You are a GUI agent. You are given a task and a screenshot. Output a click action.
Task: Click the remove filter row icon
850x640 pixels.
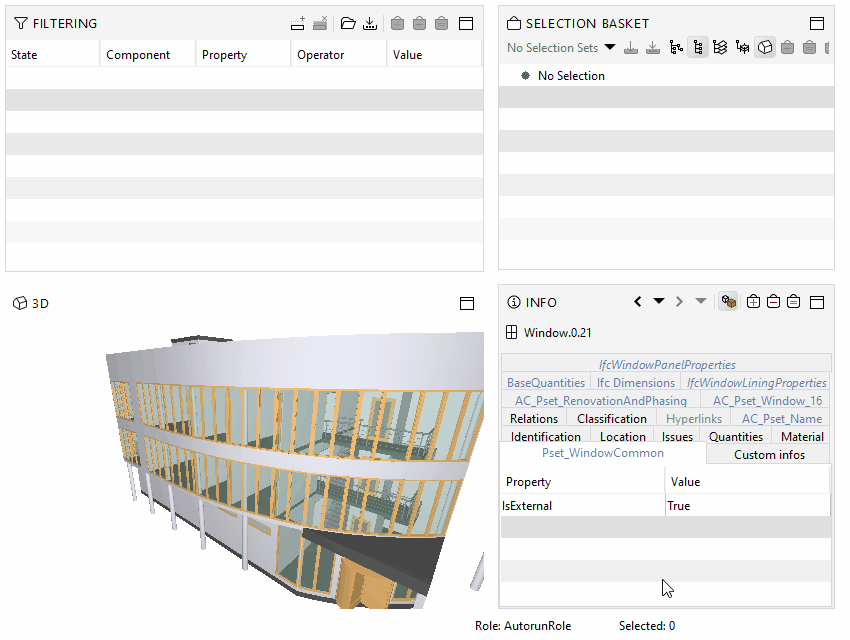point(320,23)
